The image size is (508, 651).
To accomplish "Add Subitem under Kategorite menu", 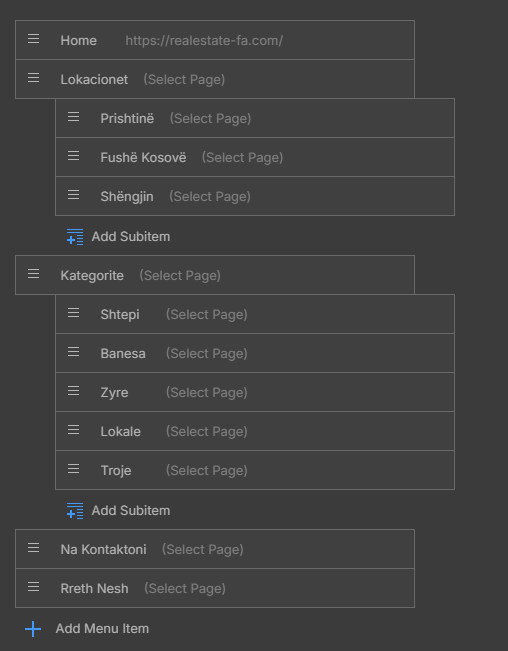I will [x=118, y=511].
